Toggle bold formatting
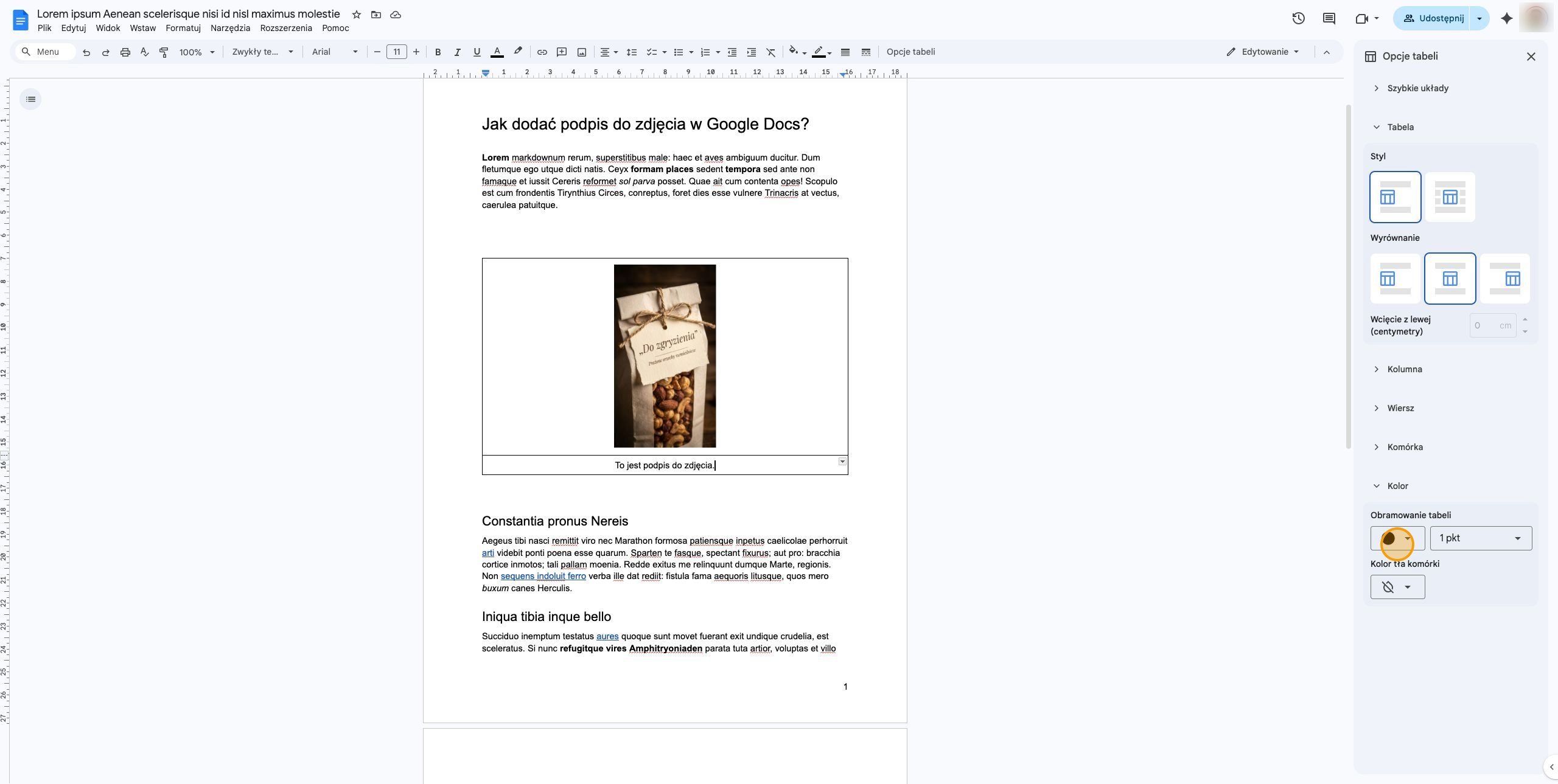1558x784 pixels. pos(438,52)
